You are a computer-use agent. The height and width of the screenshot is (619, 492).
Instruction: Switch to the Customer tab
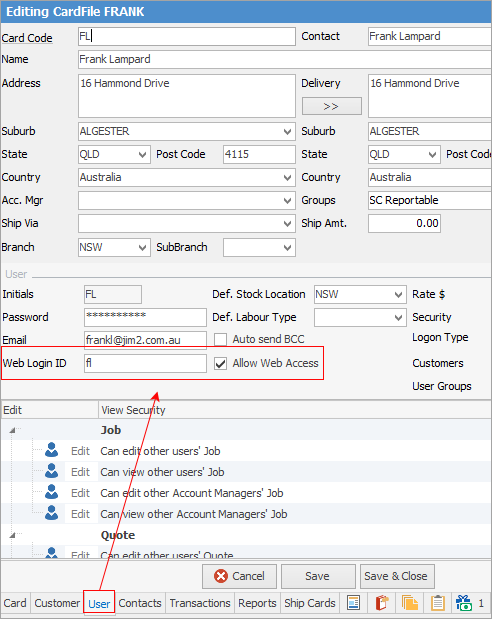tap(57, 603)
